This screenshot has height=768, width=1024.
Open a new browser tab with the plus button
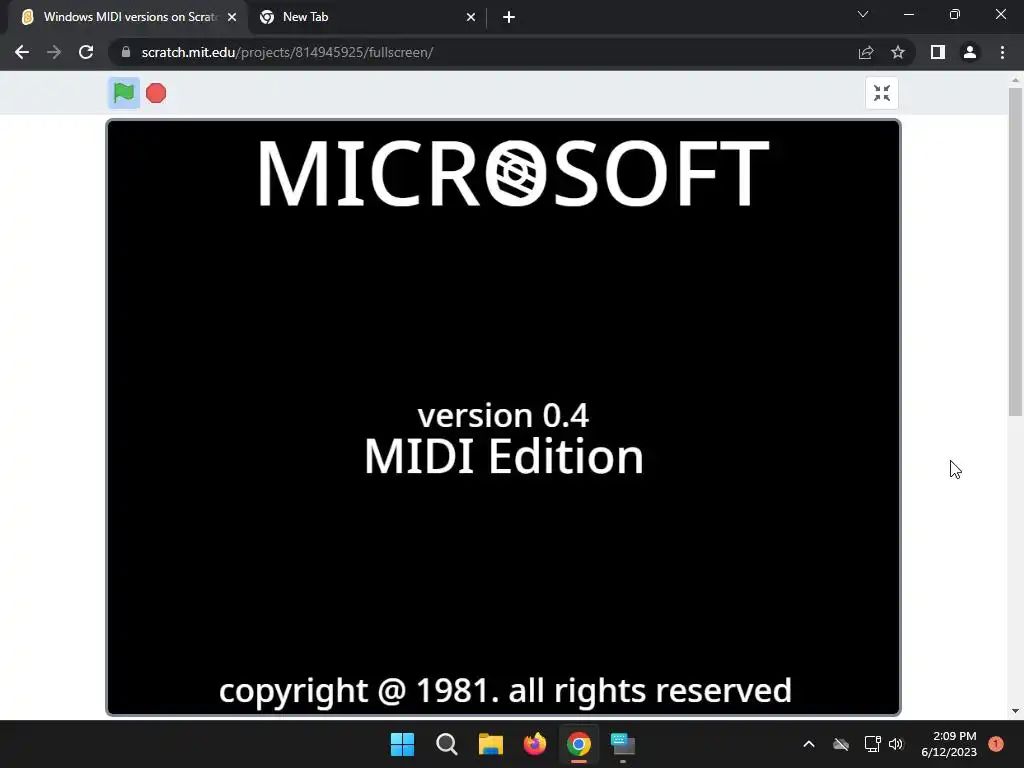[509, 17]
